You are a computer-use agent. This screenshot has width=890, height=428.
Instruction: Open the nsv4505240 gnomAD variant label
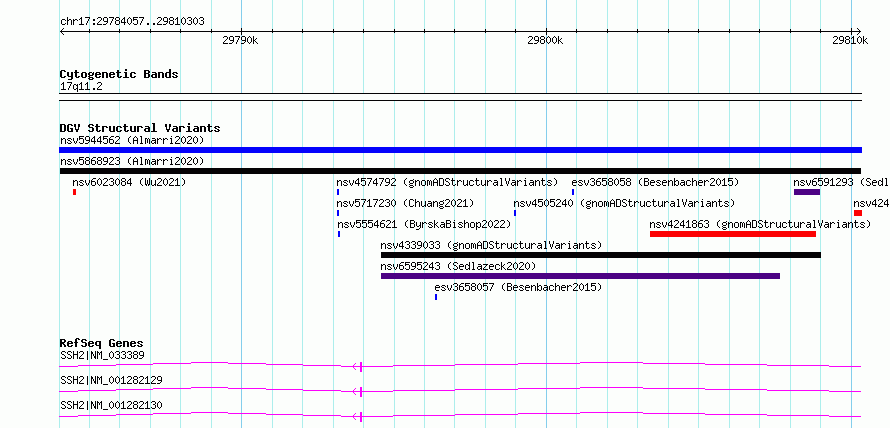click(x=624, y=203)
